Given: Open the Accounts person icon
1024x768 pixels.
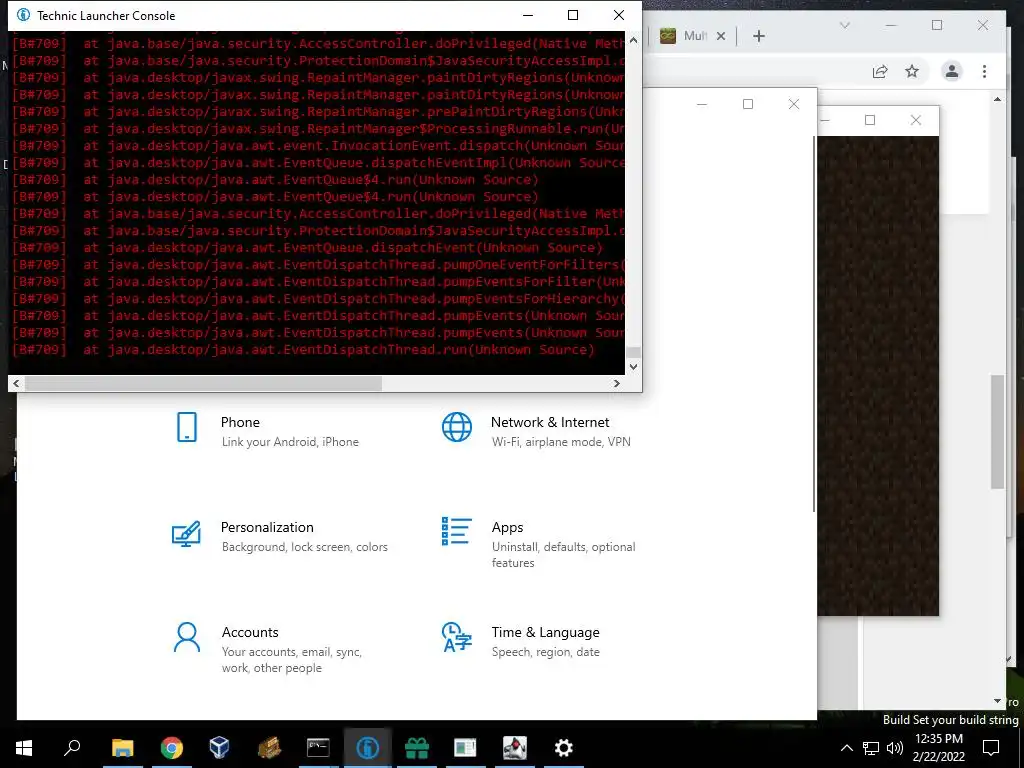Looking at the screenshot, I should click(187, 637).
